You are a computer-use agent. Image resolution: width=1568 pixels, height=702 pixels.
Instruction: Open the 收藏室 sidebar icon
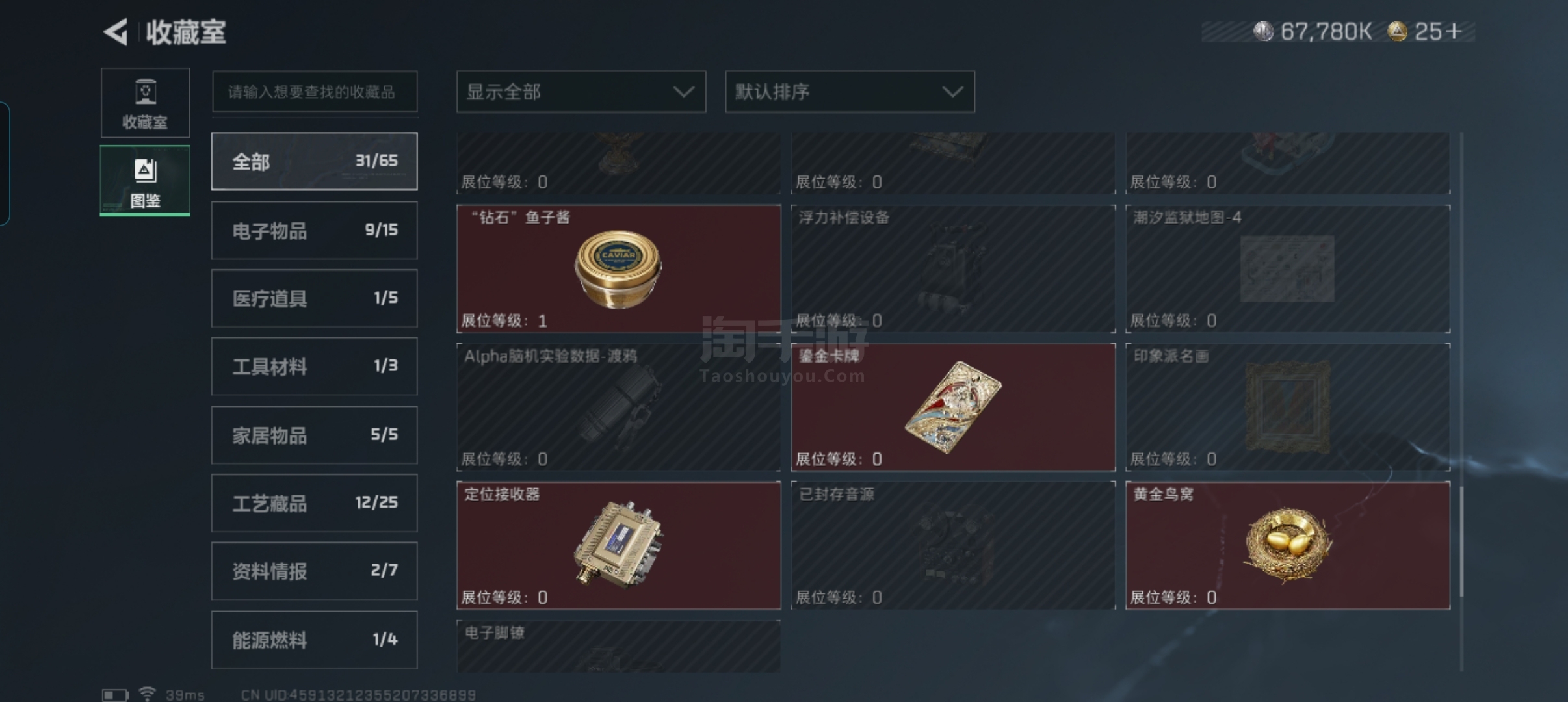tap(145, 103)
